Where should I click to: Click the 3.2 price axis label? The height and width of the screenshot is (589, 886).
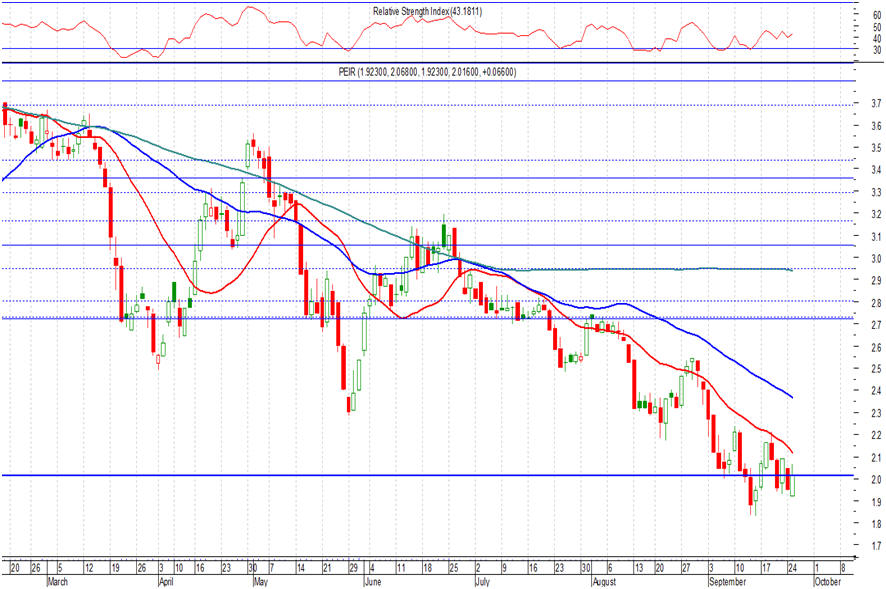[876, 214]
